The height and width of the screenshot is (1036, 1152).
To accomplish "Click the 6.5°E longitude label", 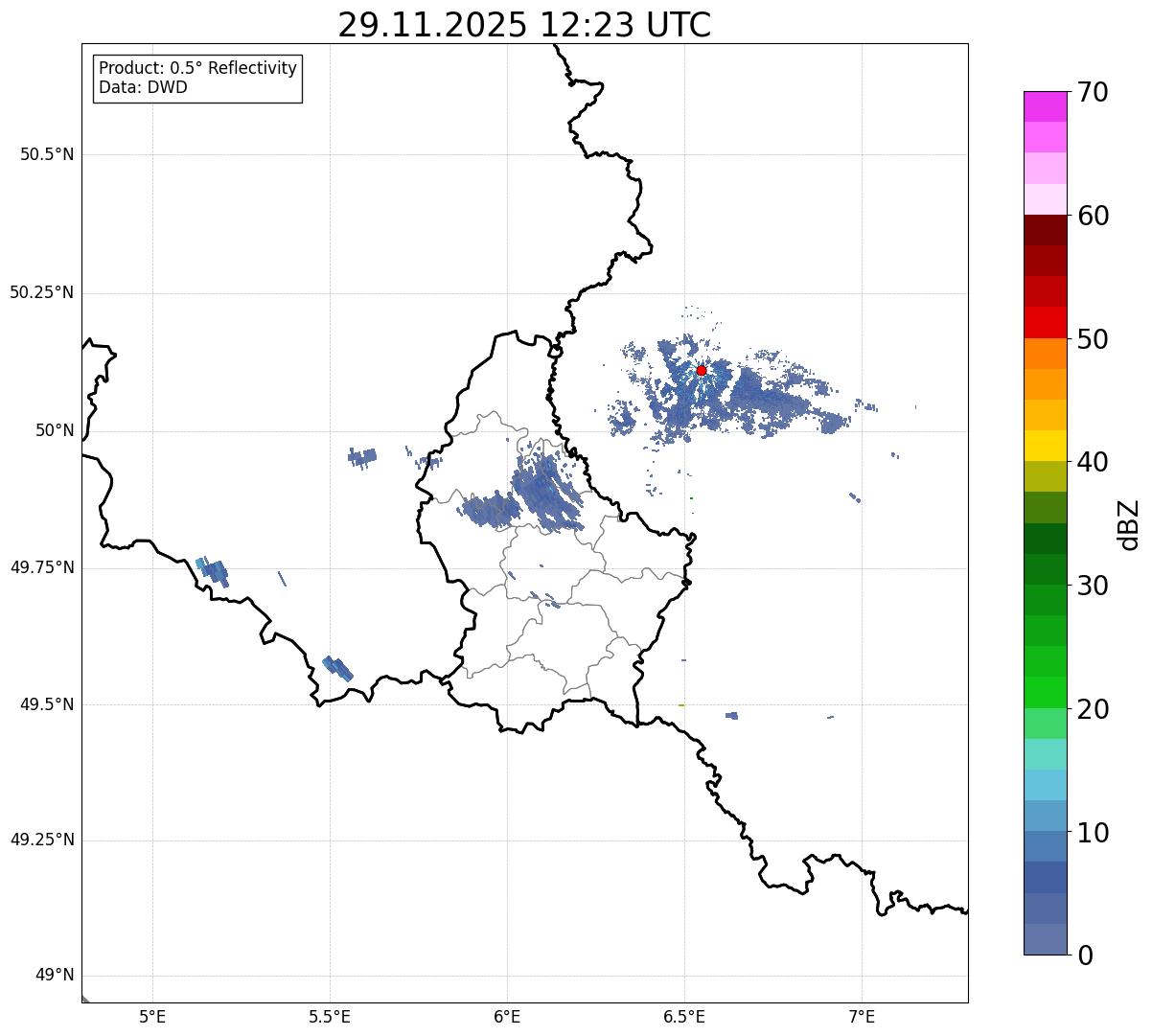I will click(x=684, y=1017).
